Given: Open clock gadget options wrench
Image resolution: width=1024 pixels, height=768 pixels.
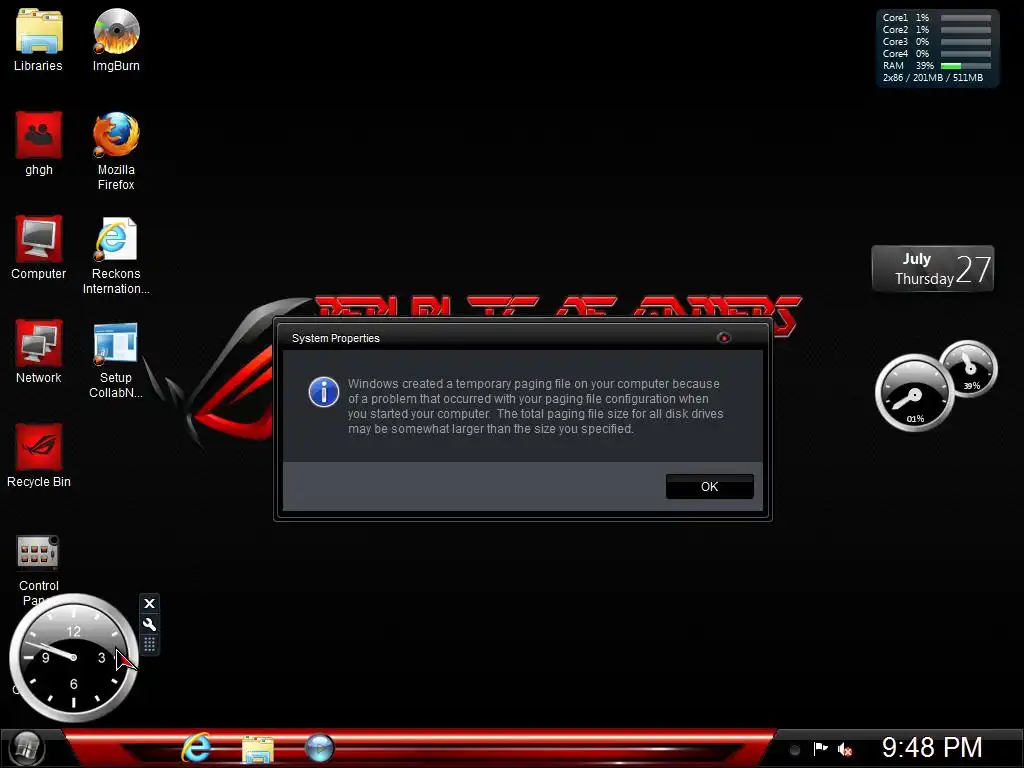Looking at the screenshot, I should (150, 624).
